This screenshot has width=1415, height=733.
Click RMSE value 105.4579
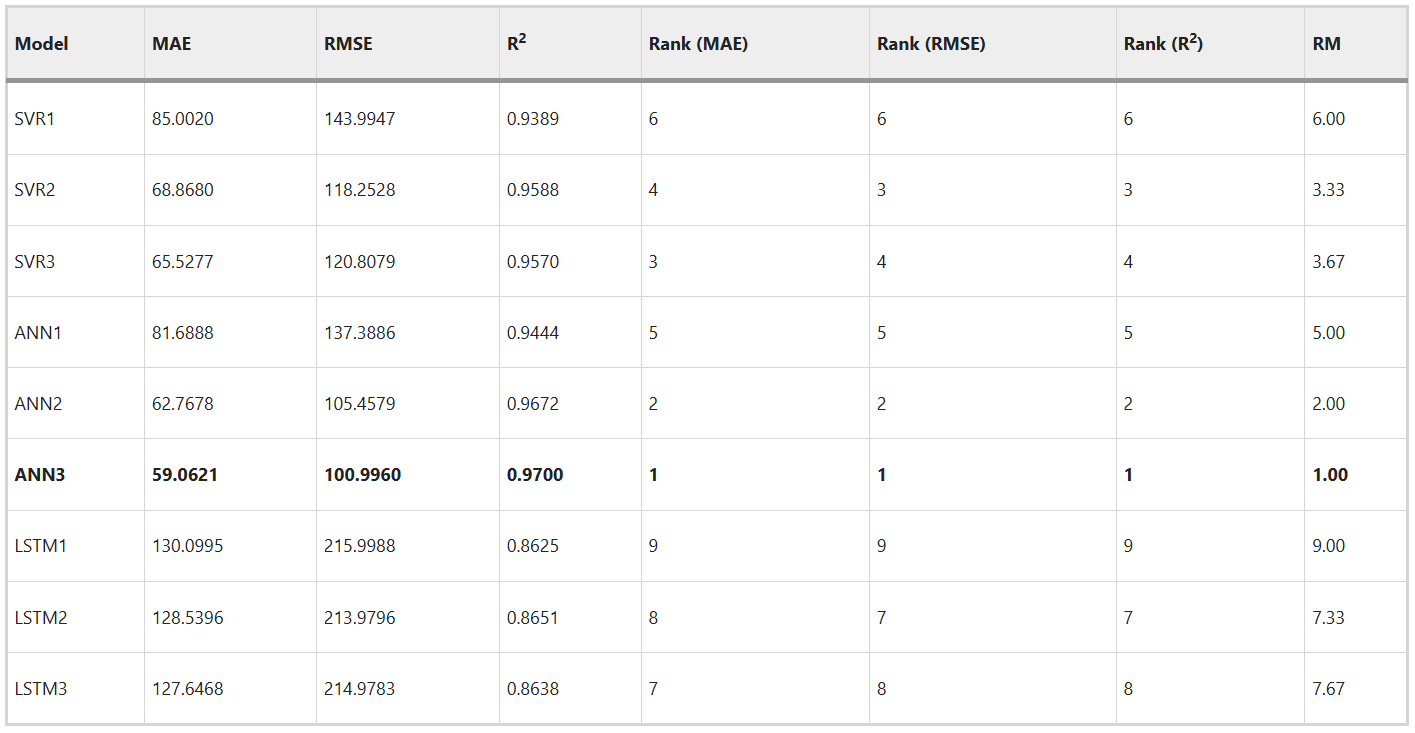pos(360,404)
